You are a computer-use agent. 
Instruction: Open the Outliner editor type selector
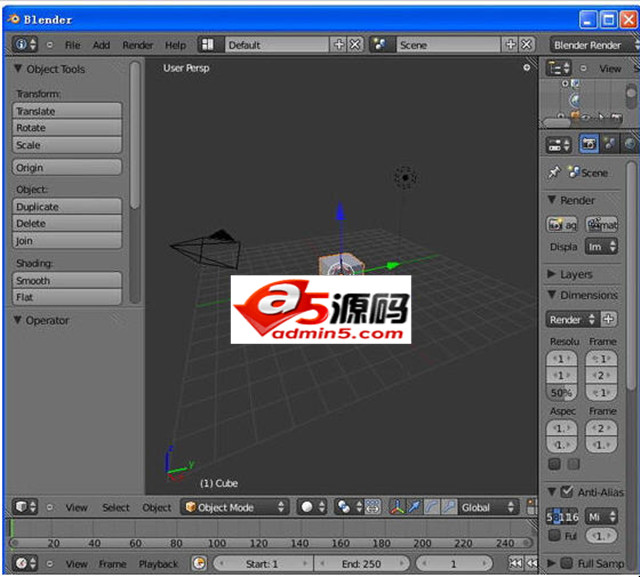[x=559, y=68]
